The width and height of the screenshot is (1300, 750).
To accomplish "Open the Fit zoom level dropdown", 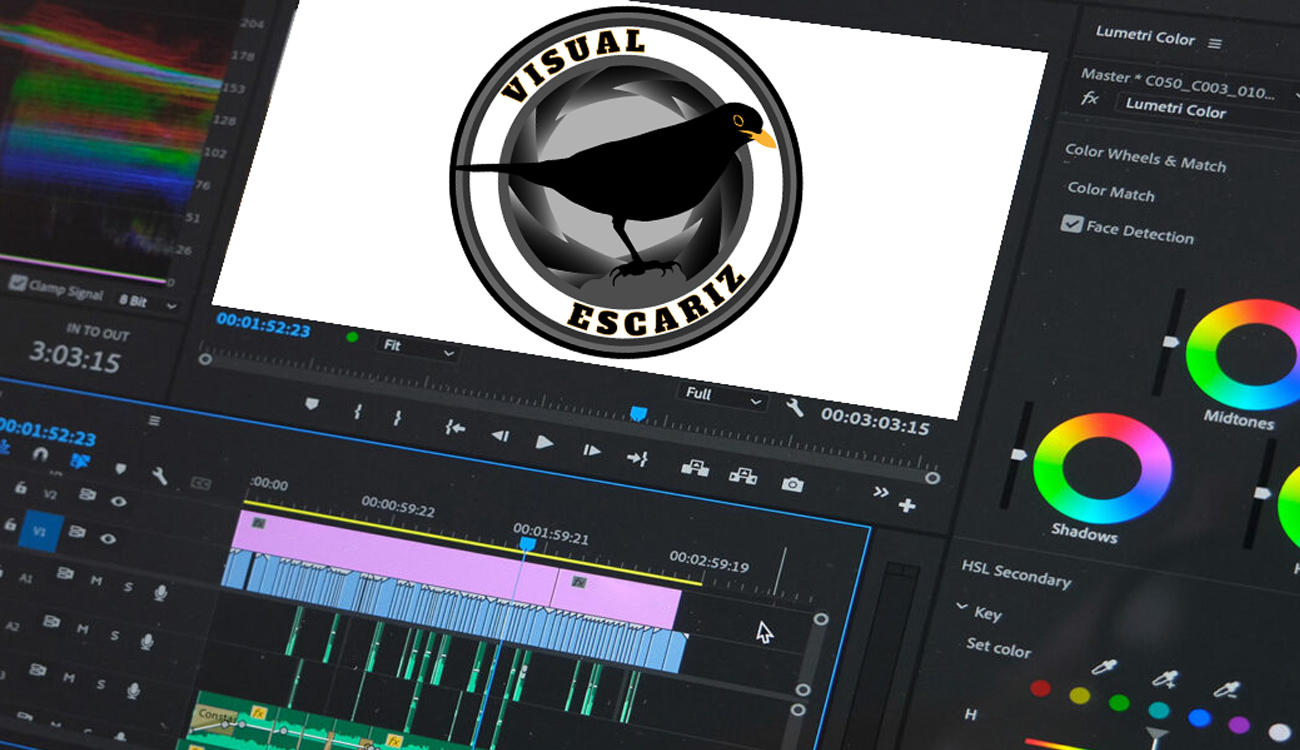I will point(418,346).
